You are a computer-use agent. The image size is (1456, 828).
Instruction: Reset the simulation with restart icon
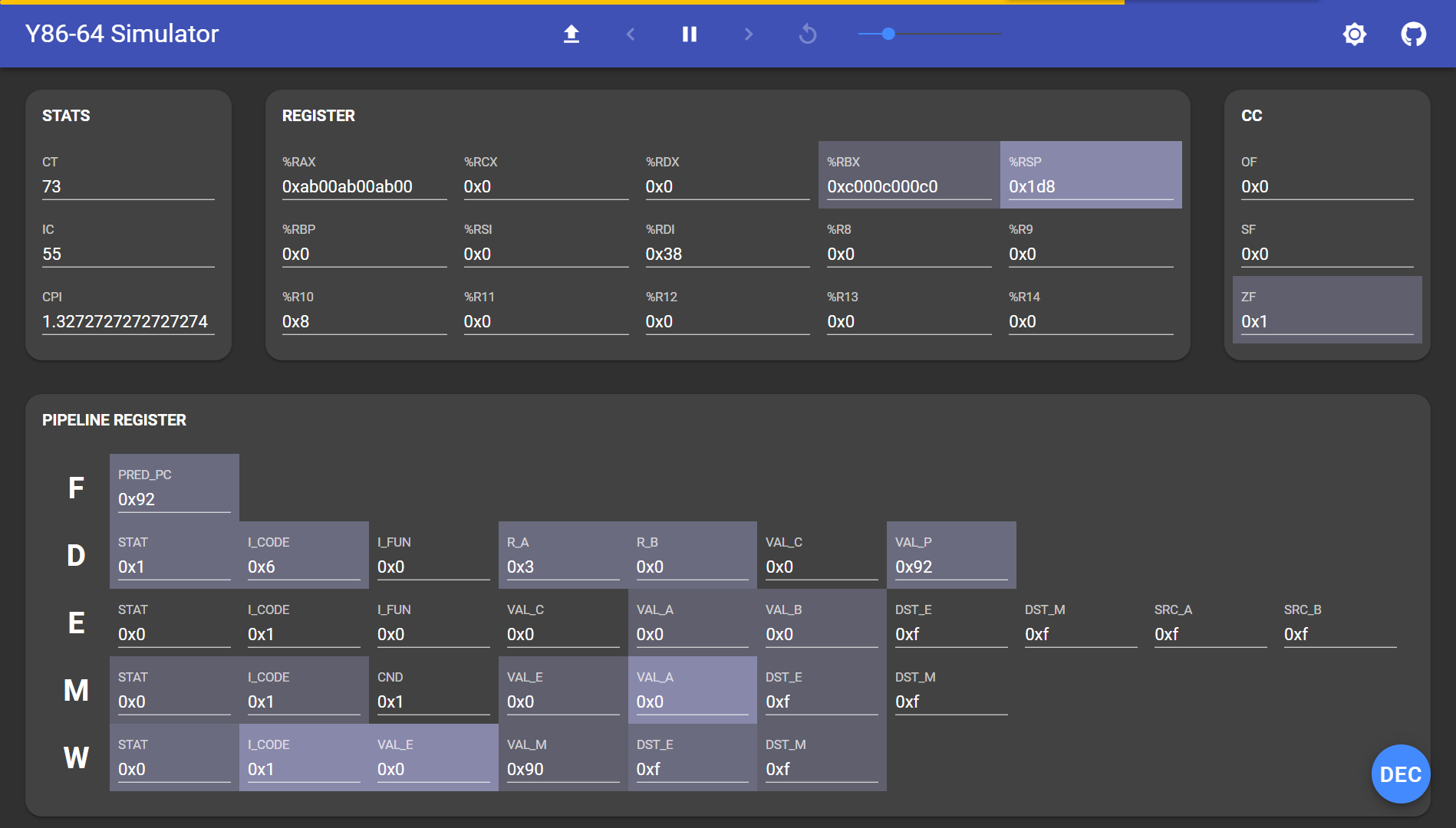tap(808, 34)
